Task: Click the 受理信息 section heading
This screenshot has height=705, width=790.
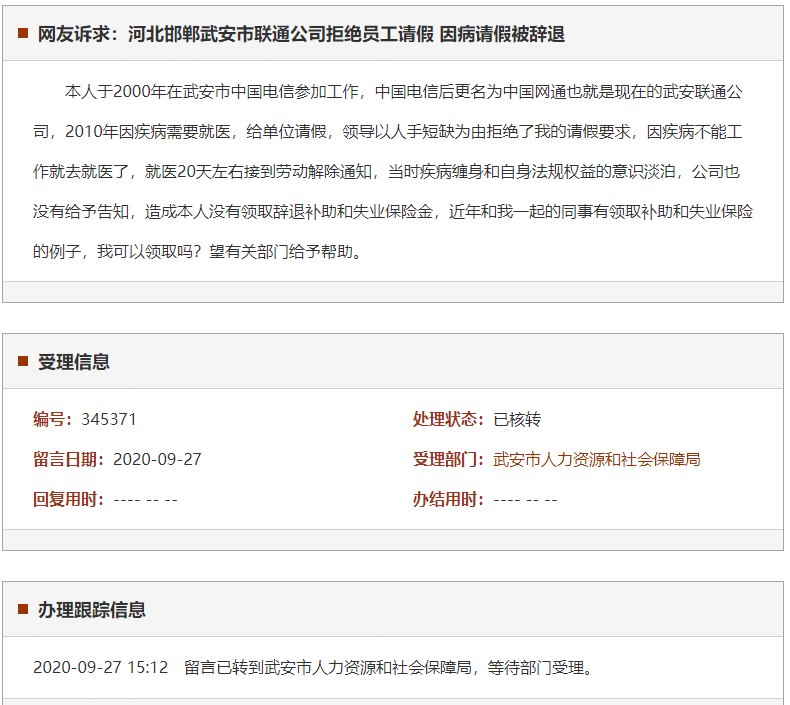Action: click(x=74, y=362)
